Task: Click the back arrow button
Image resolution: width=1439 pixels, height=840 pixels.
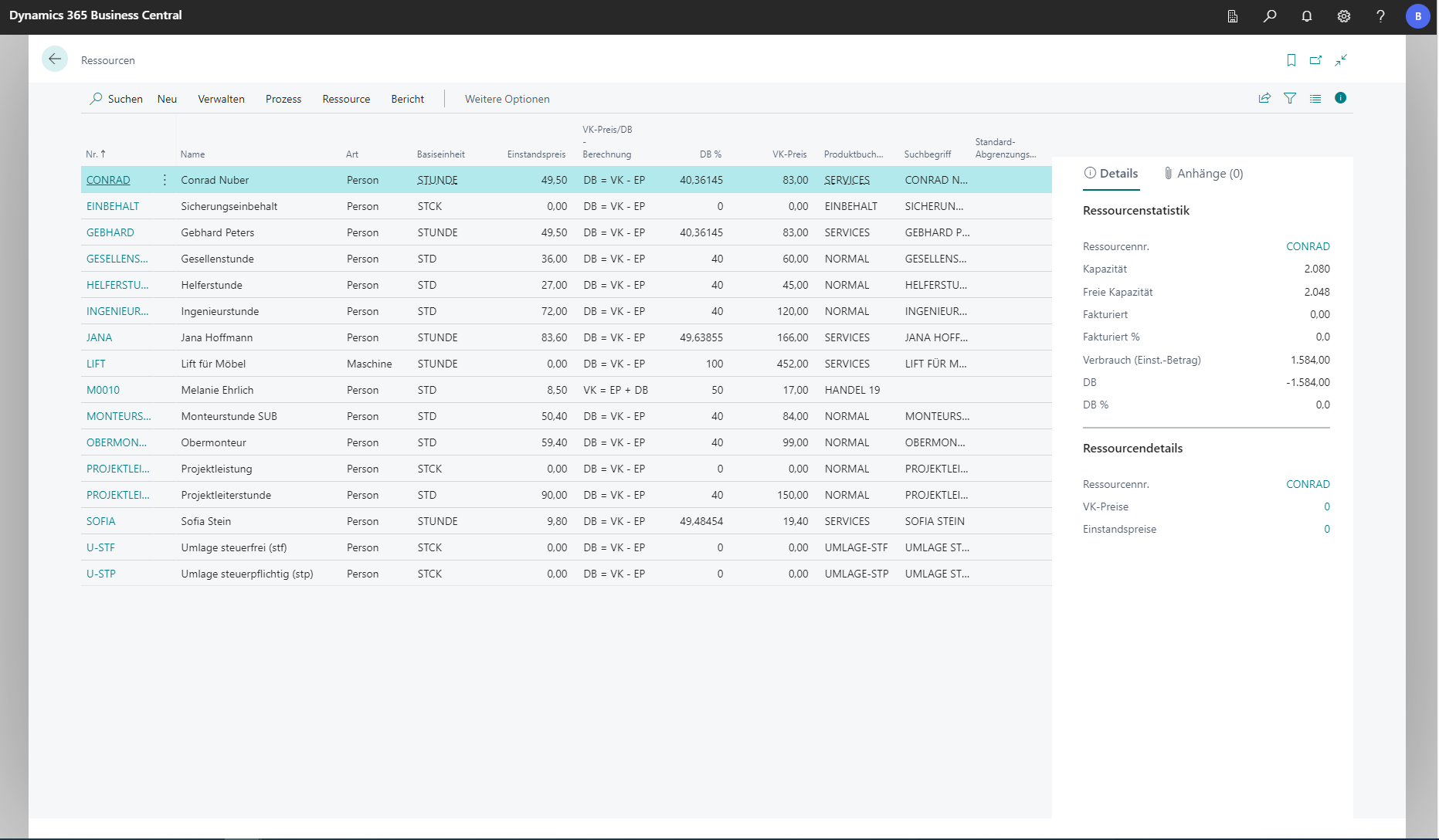Action: (55, 59)
